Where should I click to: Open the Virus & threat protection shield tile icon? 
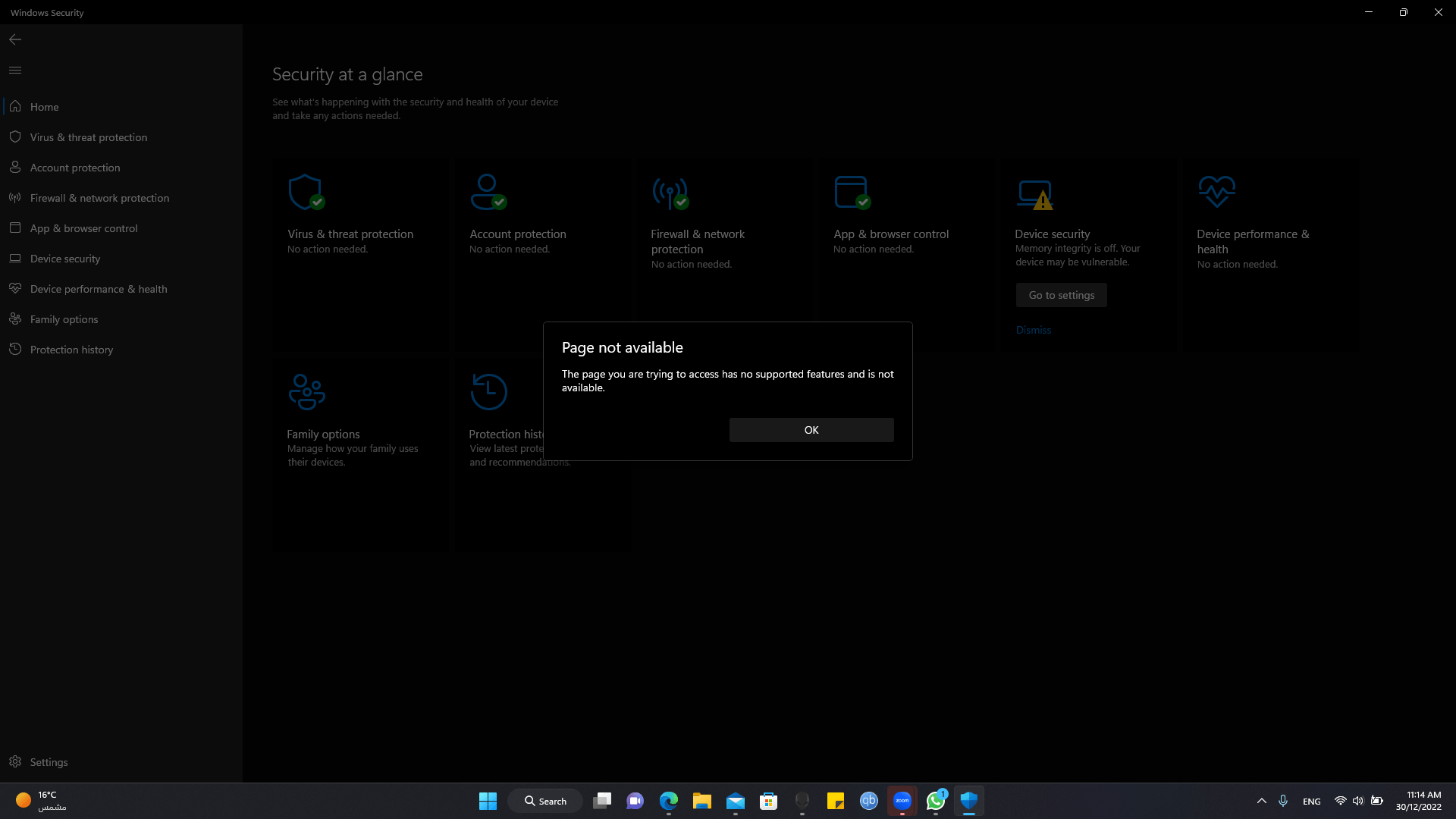[x=306, y=192]
